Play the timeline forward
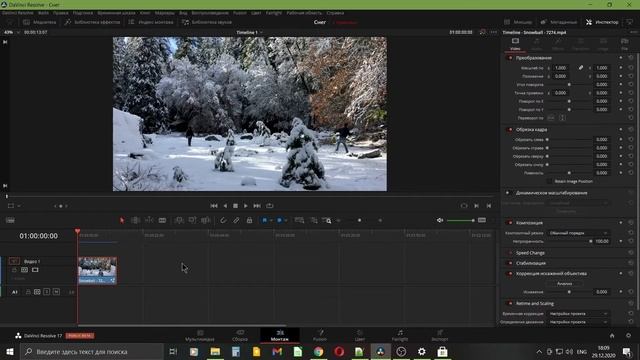Viewport: 640px width, 360px height. [246, 206]
